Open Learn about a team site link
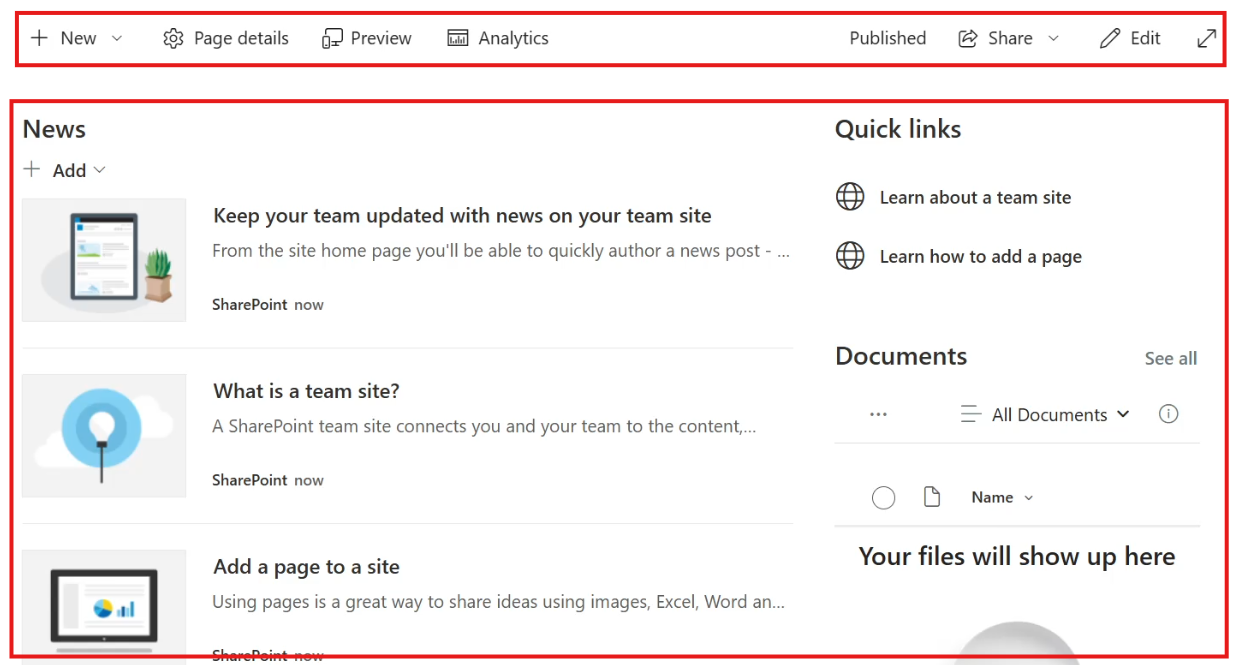This screenshot has width=1237, height=665. [975, 197]
